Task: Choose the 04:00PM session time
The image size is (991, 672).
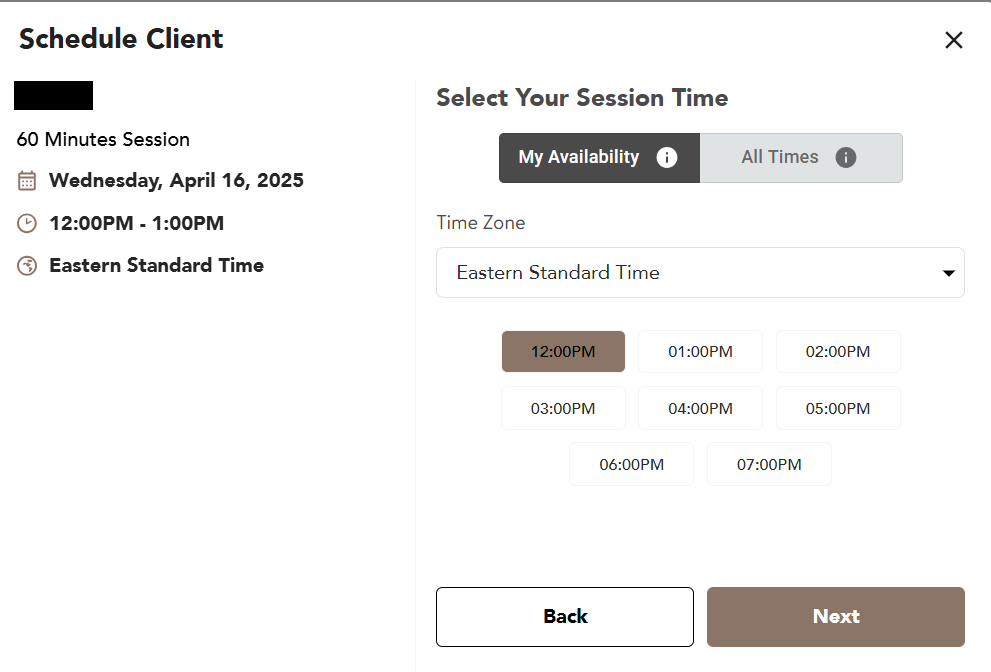Action: [x=700, y=408]
